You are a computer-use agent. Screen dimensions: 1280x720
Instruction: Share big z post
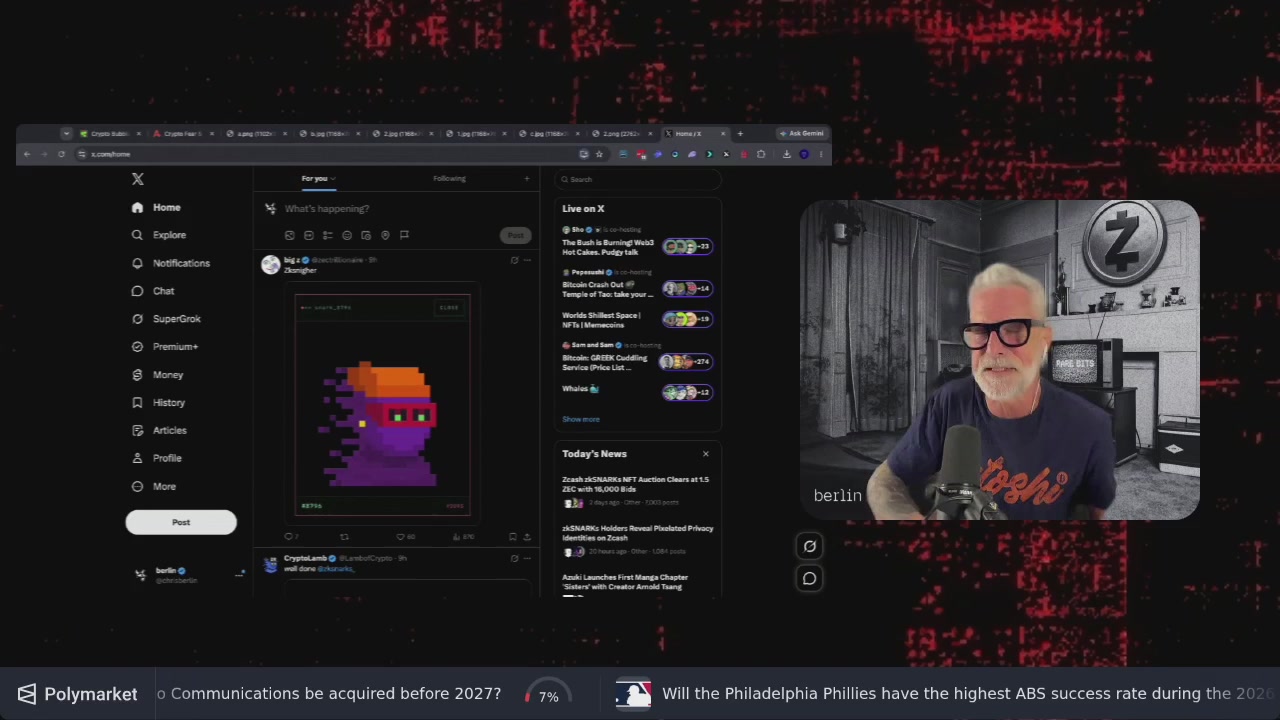point(527,537)
